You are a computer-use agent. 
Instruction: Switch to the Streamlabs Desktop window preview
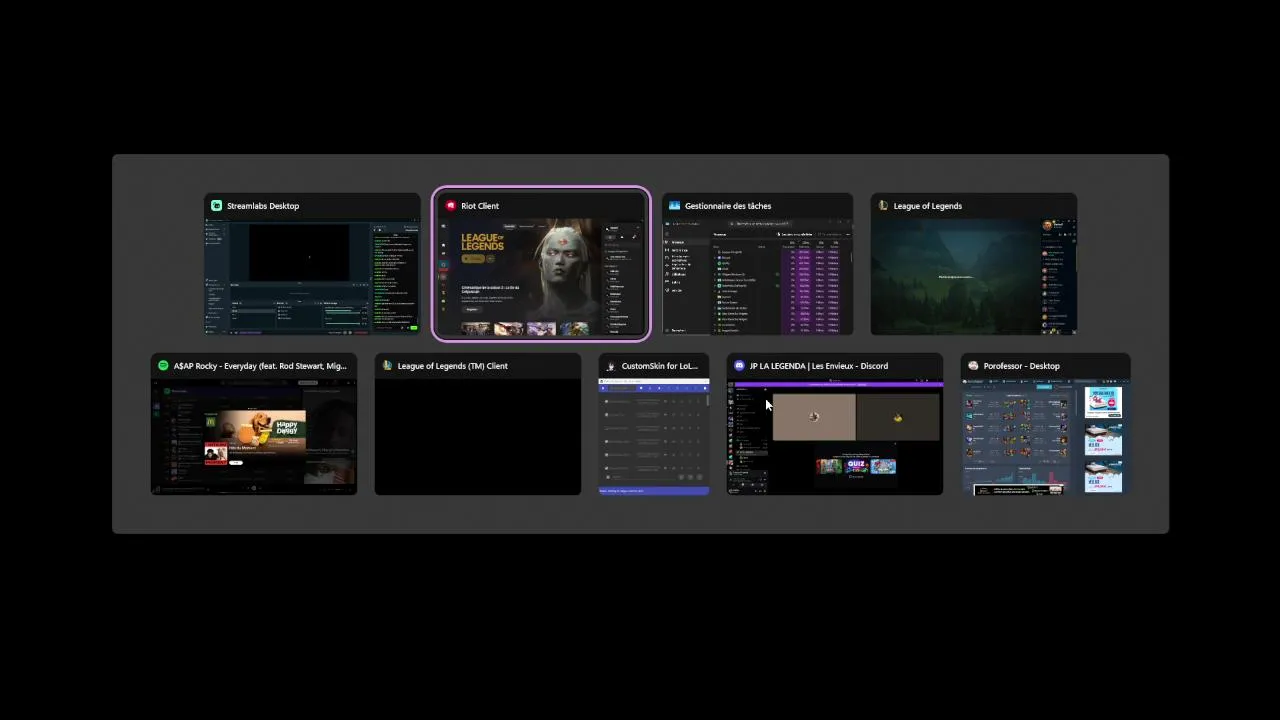[x=312, y=277]
